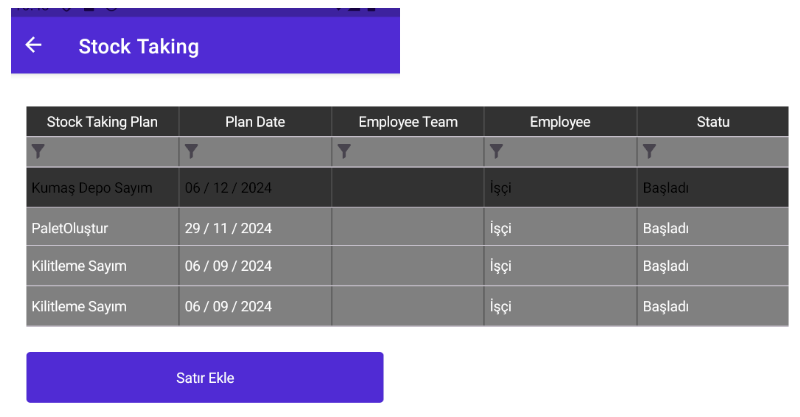Click the Stock Taking page title
This screenshot has height=417, width=800.
coord(139,46)
